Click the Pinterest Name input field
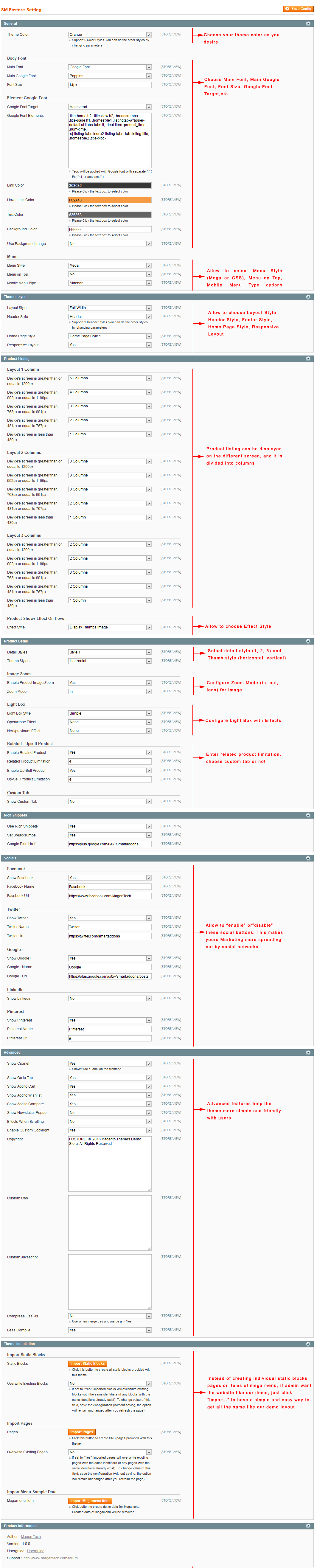 [110, 1029]
